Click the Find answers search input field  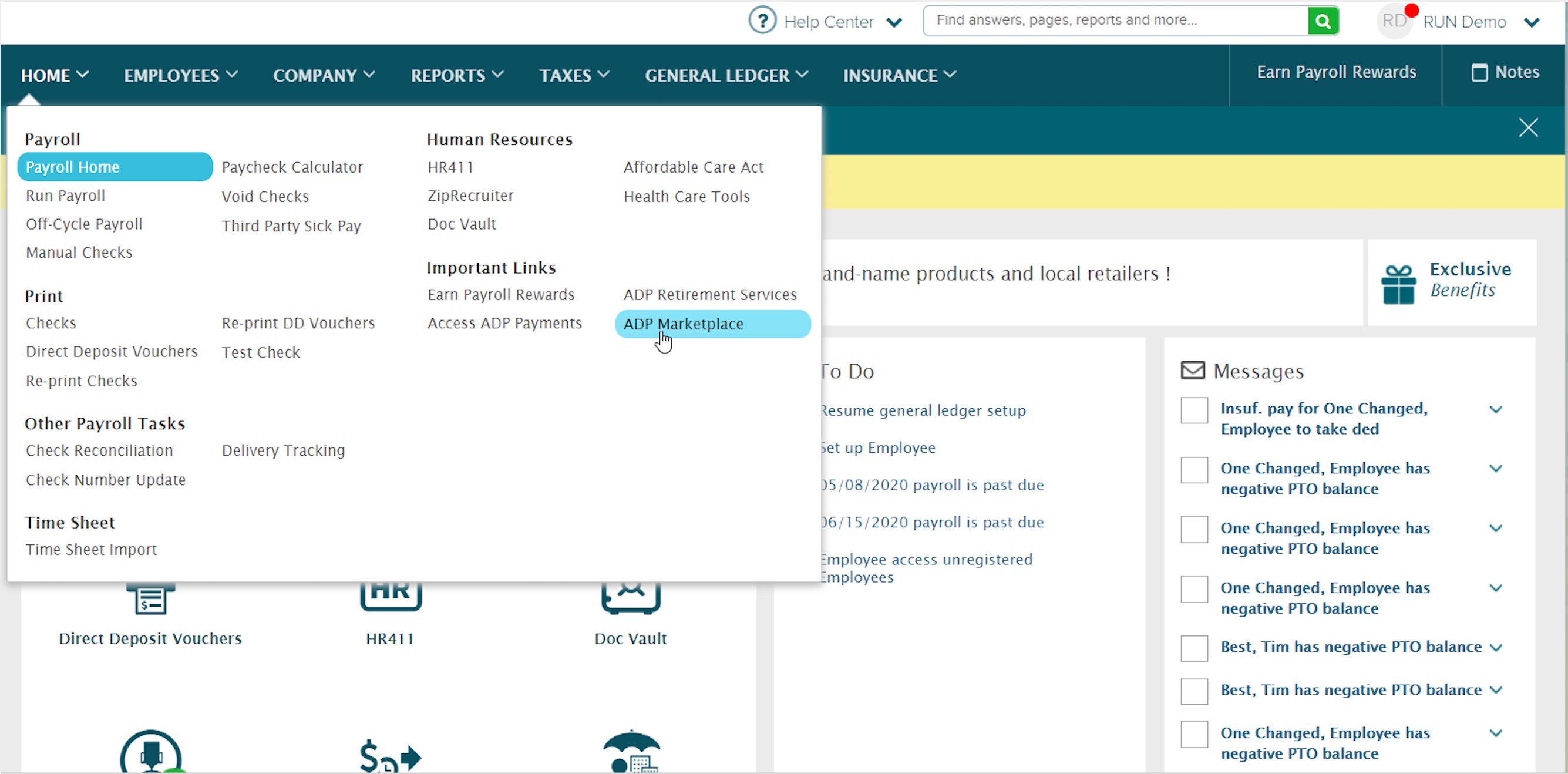[x=1114, y=21]
